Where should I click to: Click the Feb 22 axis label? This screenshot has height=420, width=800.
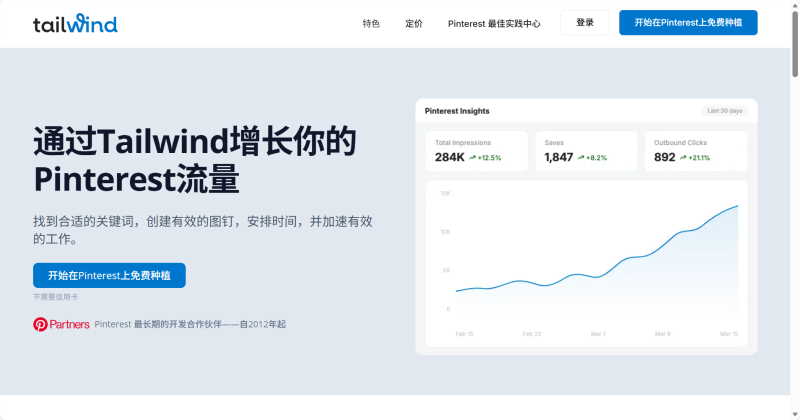click(532, 334)
